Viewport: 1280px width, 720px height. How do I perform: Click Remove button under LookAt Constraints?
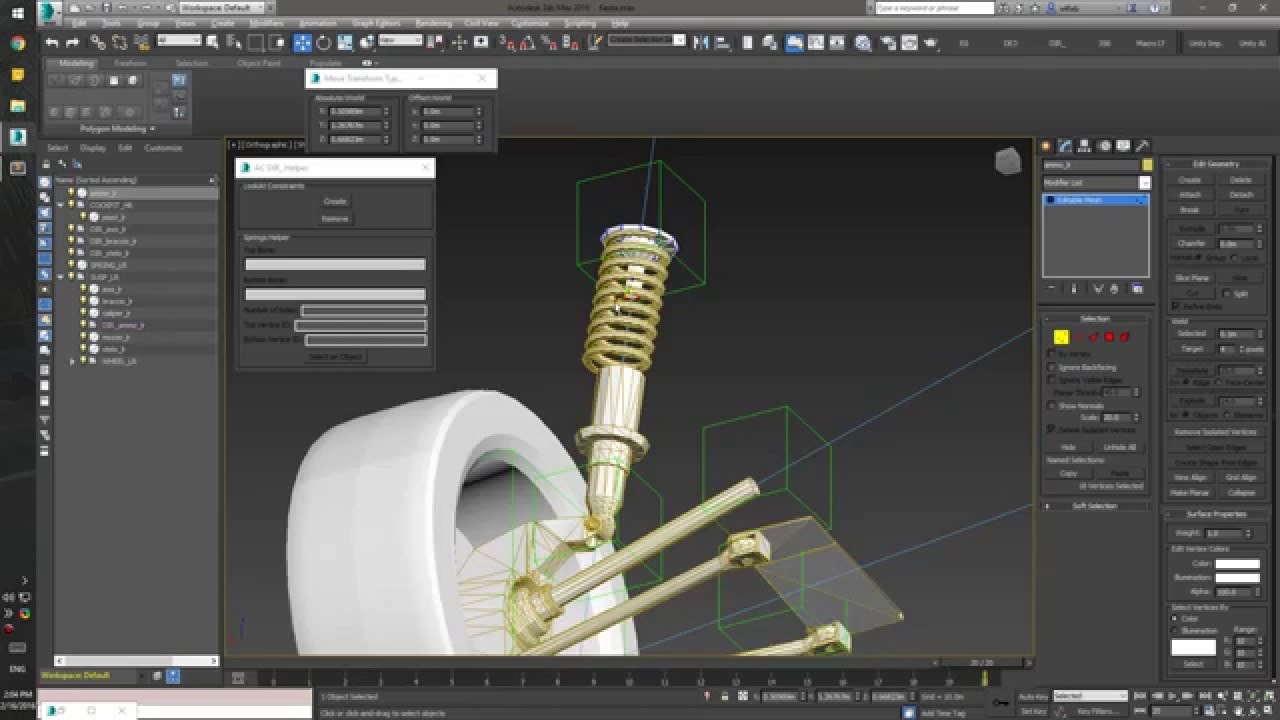tap(335, 218)
